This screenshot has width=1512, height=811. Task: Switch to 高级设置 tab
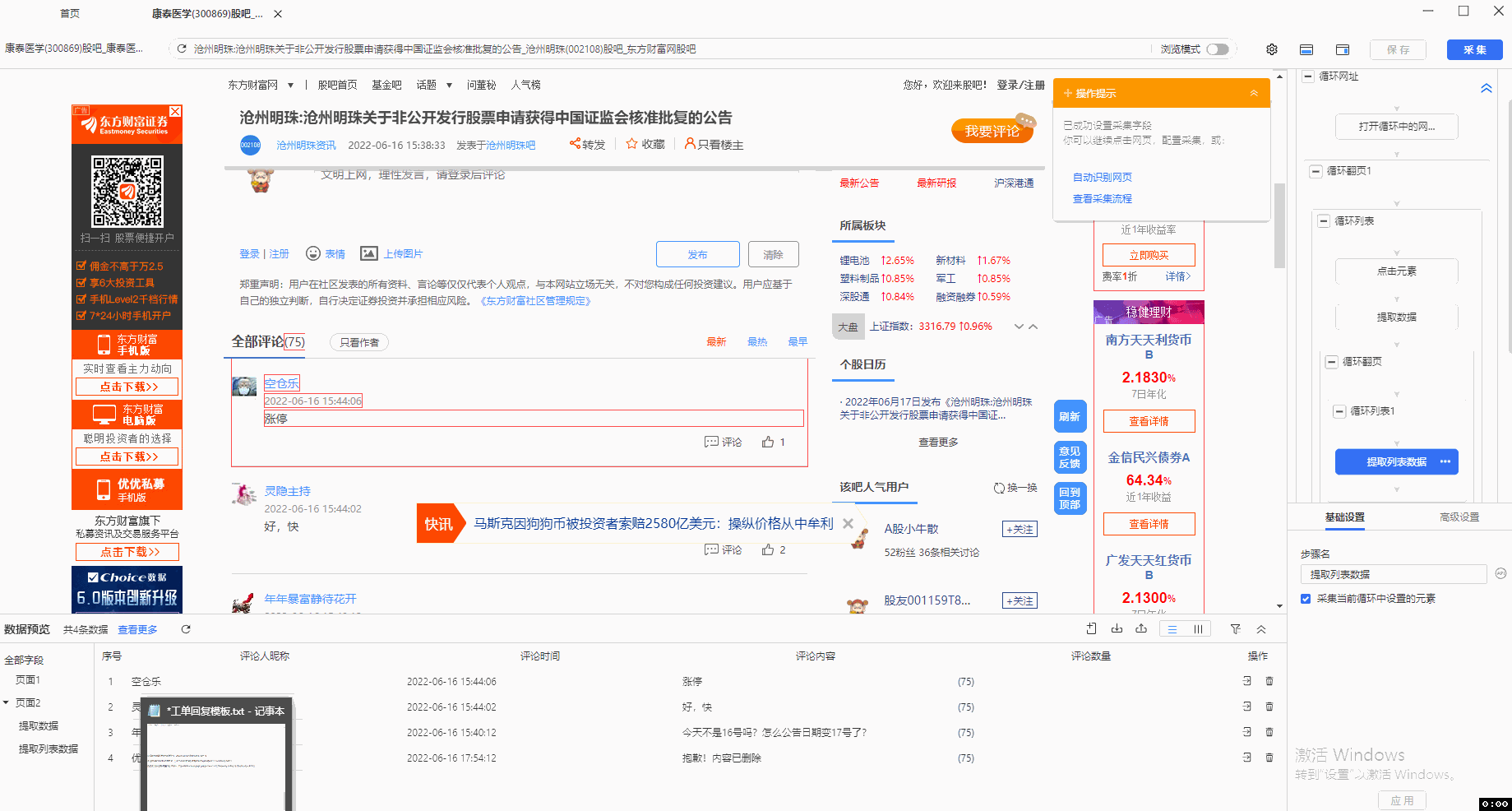pos(1459,517)
